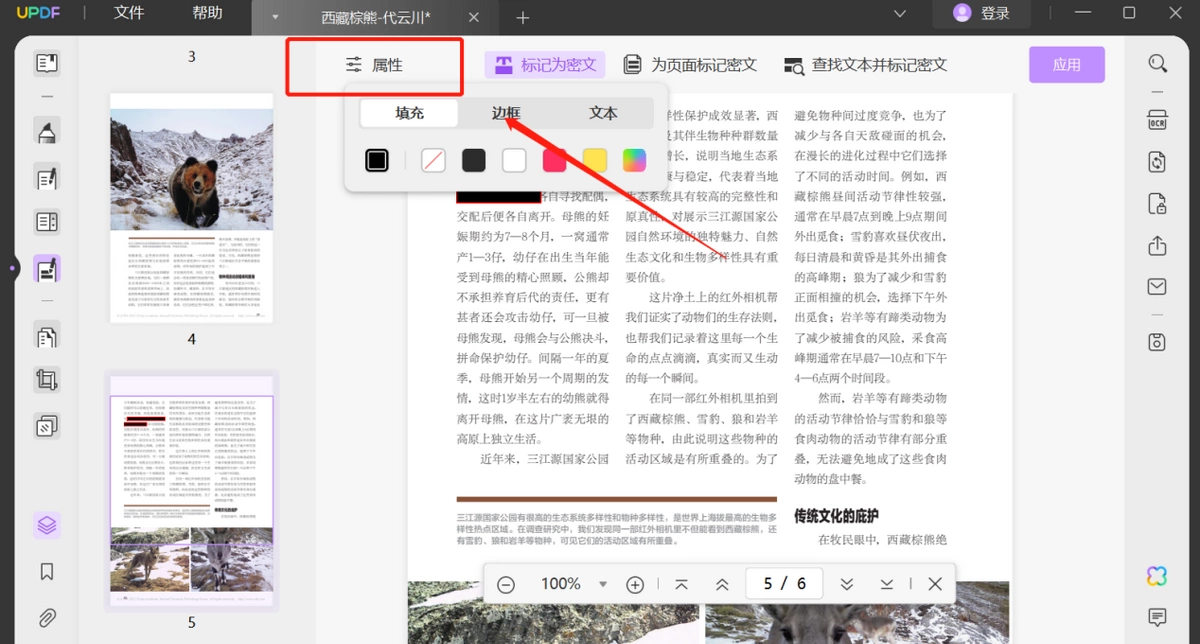Viewport: 1200px width, 644px height.
Task: Choose the pink-red fill swatch
Action: click(554, 160)
